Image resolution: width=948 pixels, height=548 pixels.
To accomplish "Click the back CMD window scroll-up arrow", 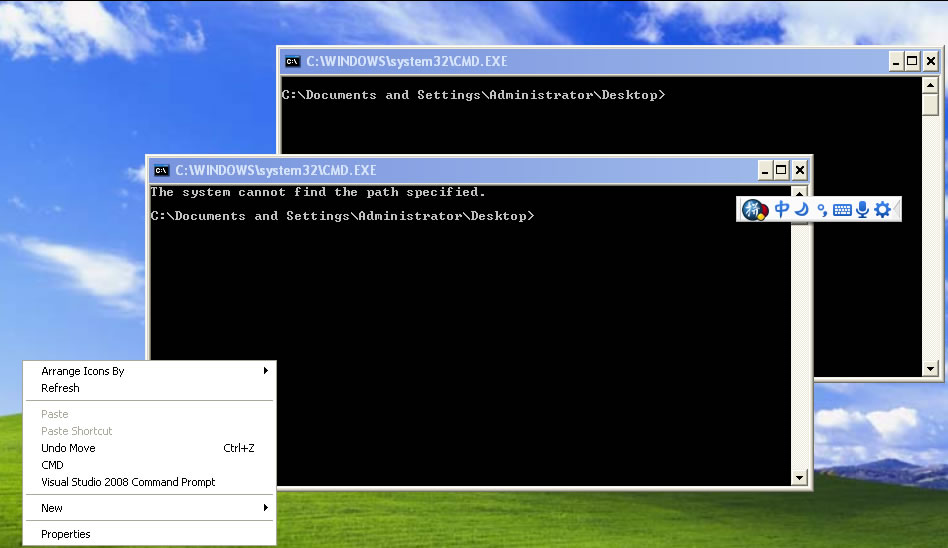I will tap(930, 85).
